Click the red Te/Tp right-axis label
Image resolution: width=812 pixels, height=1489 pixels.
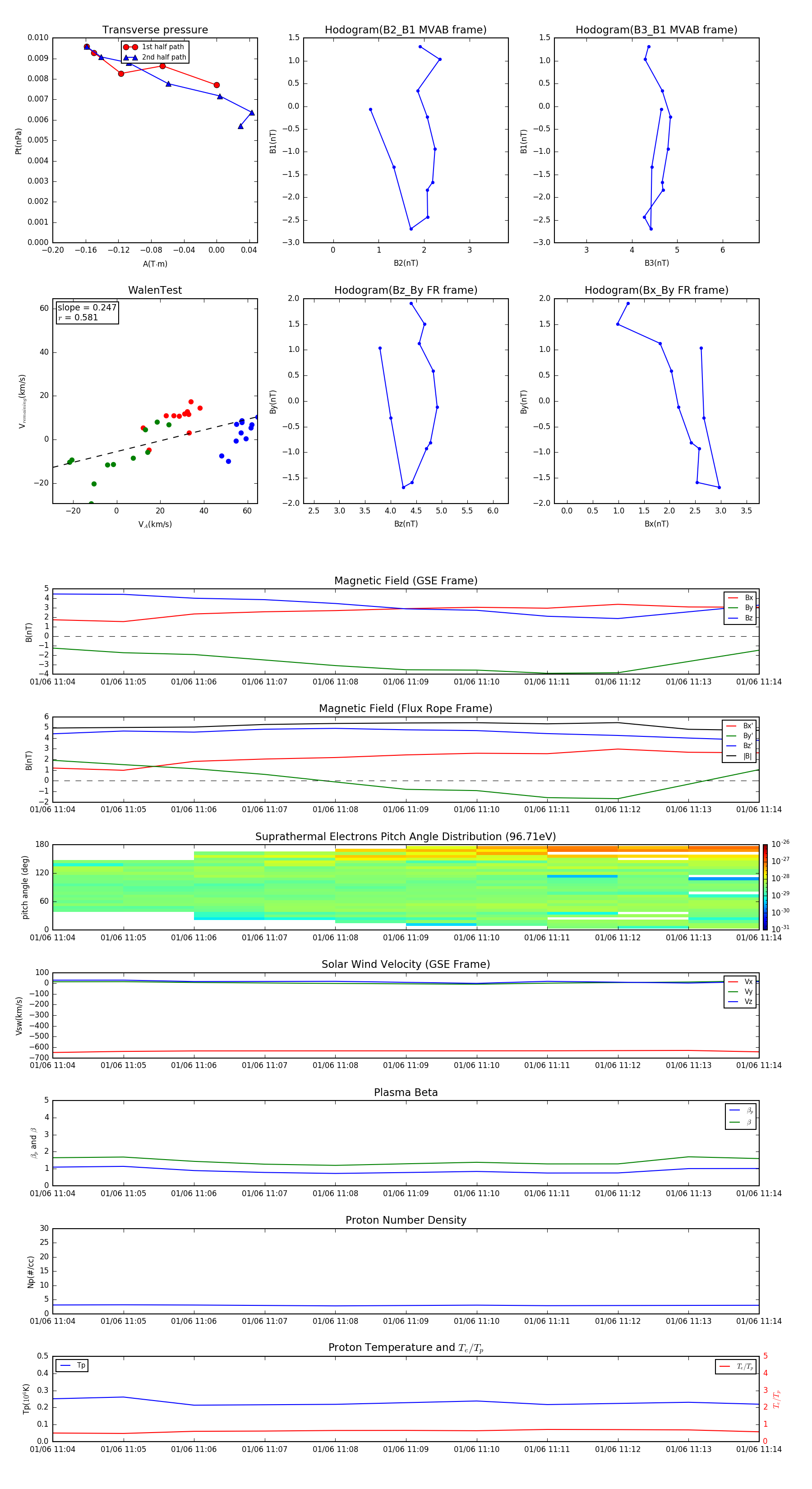[x=777, y=1399]
